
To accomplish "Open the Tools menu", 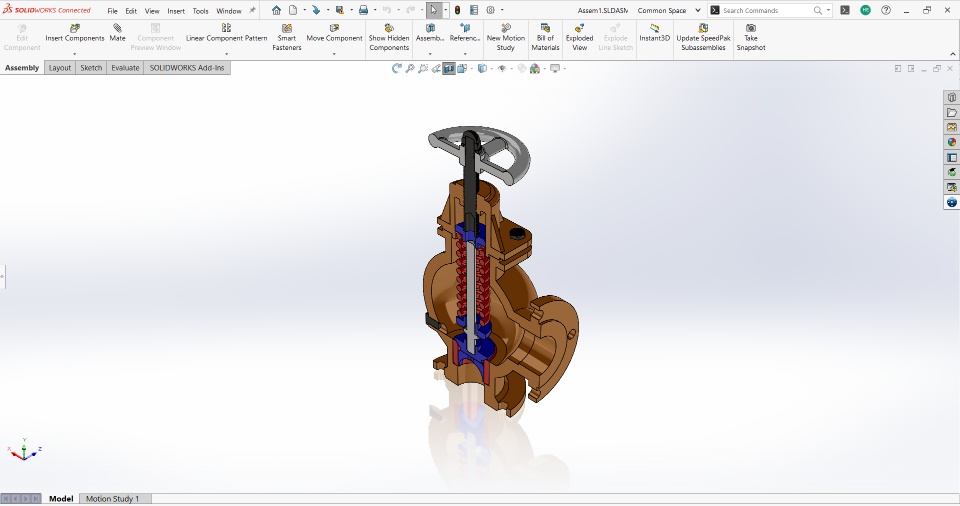I will pyautogui.click(x=201, y=10).
